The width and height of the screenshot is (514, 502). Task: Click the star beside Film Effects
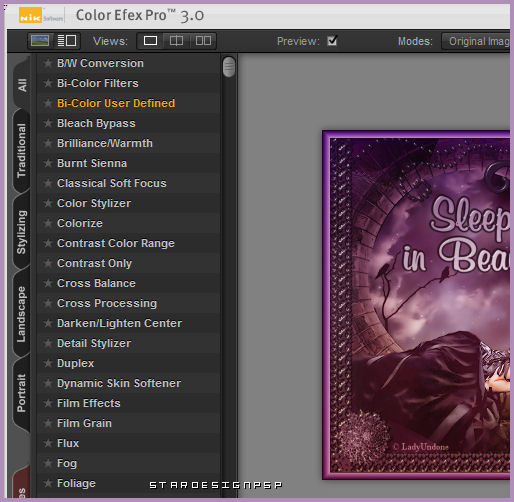pos(48,403)
